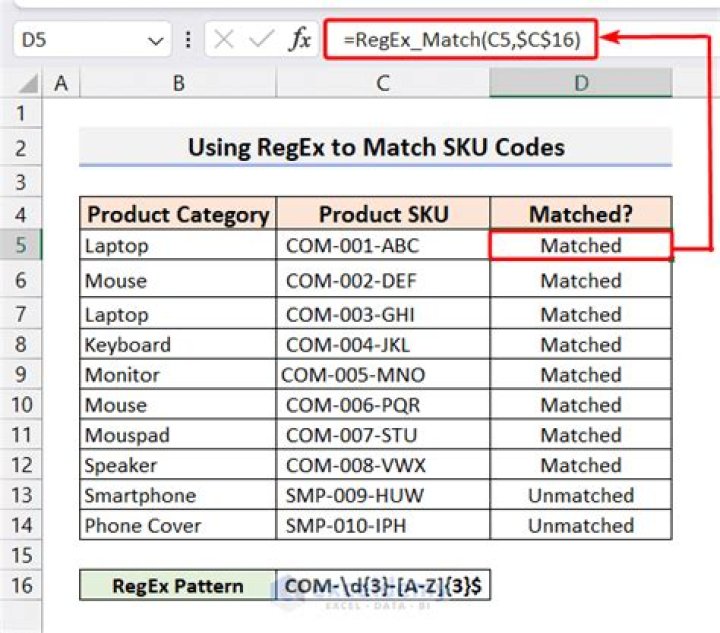Select cell 'Mouse' in row 6
The height and width of the screenshot is (633, 720).
(x=178, y=280)
